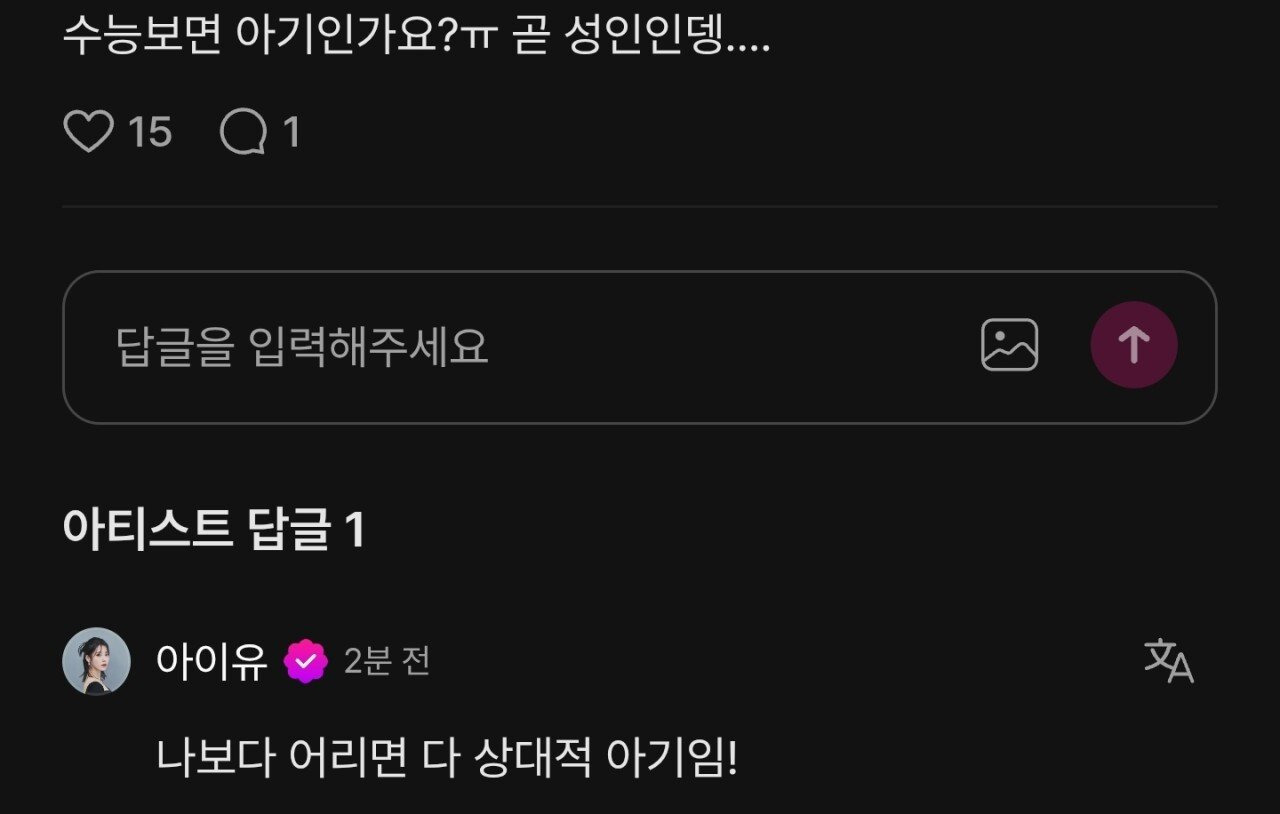Click the divider line below the like count

click(640, 207)
